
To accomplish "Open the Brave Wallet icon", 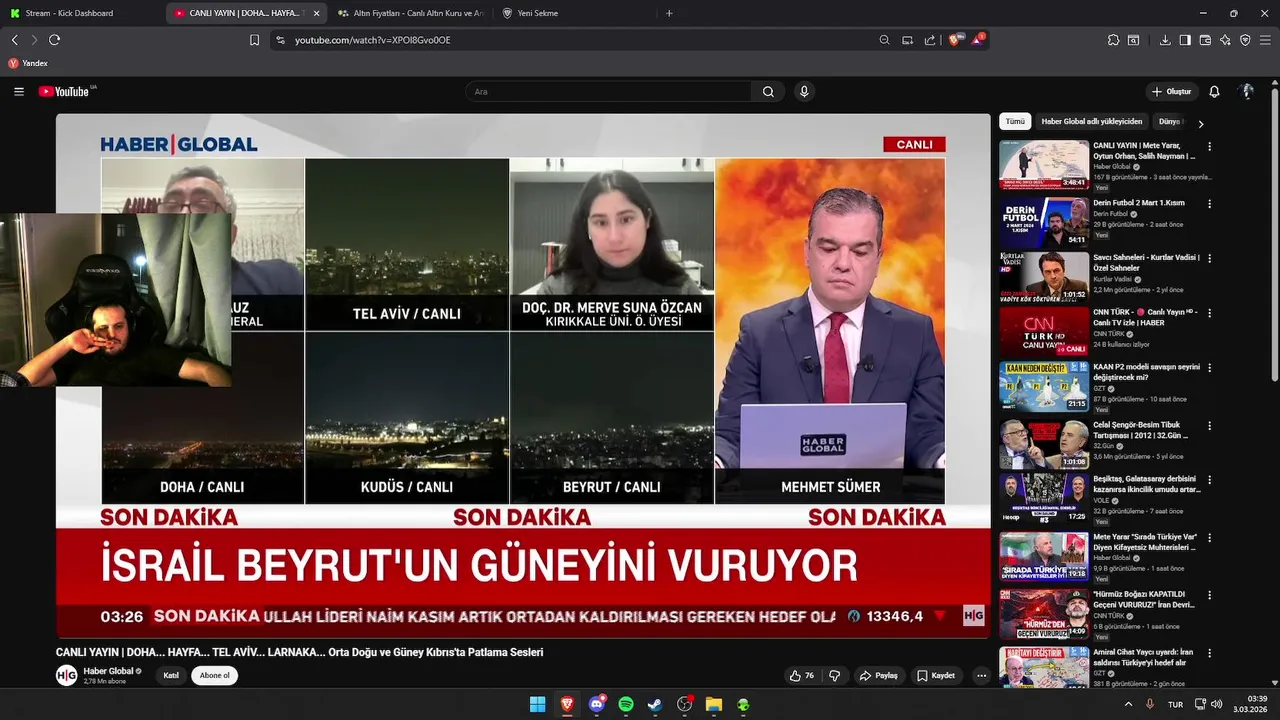I will [1205, 40].
